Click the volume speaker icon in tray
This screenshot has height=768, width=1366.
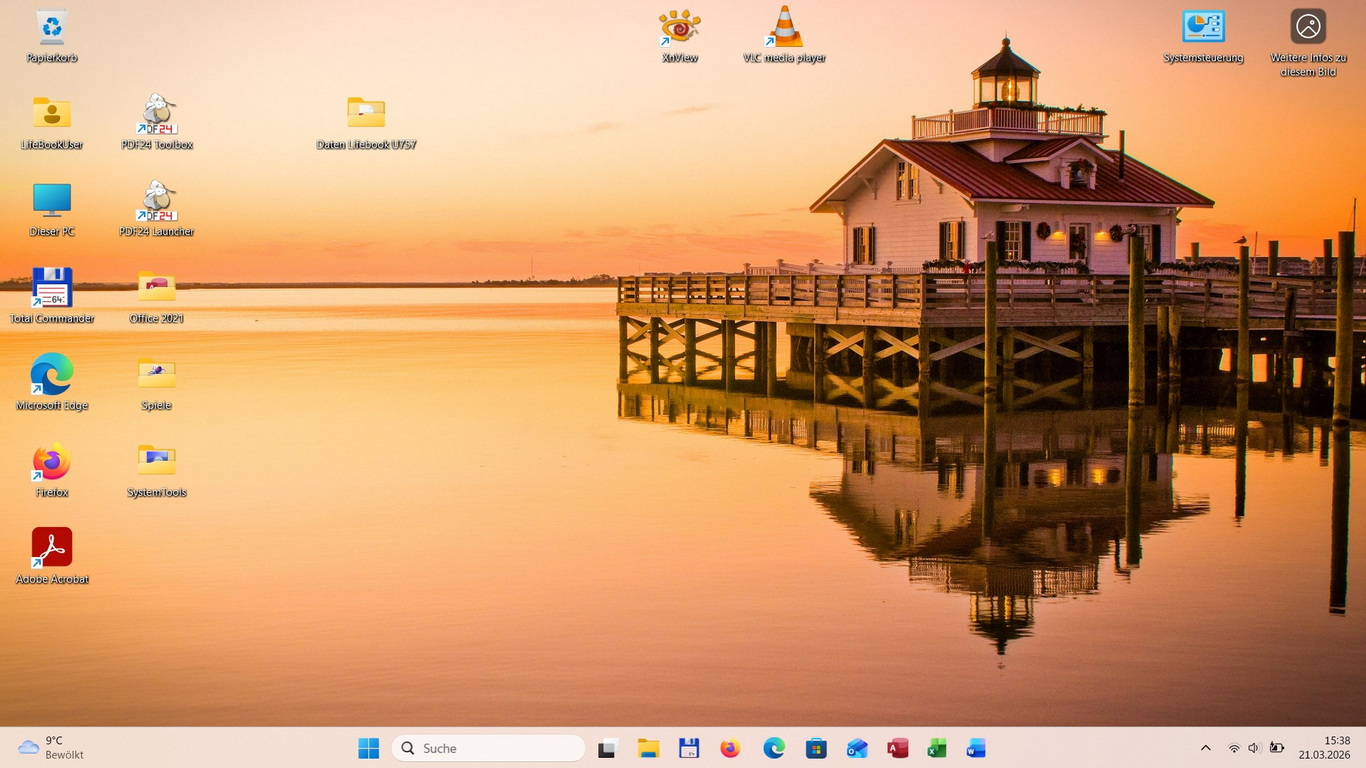pos(1254,748)
